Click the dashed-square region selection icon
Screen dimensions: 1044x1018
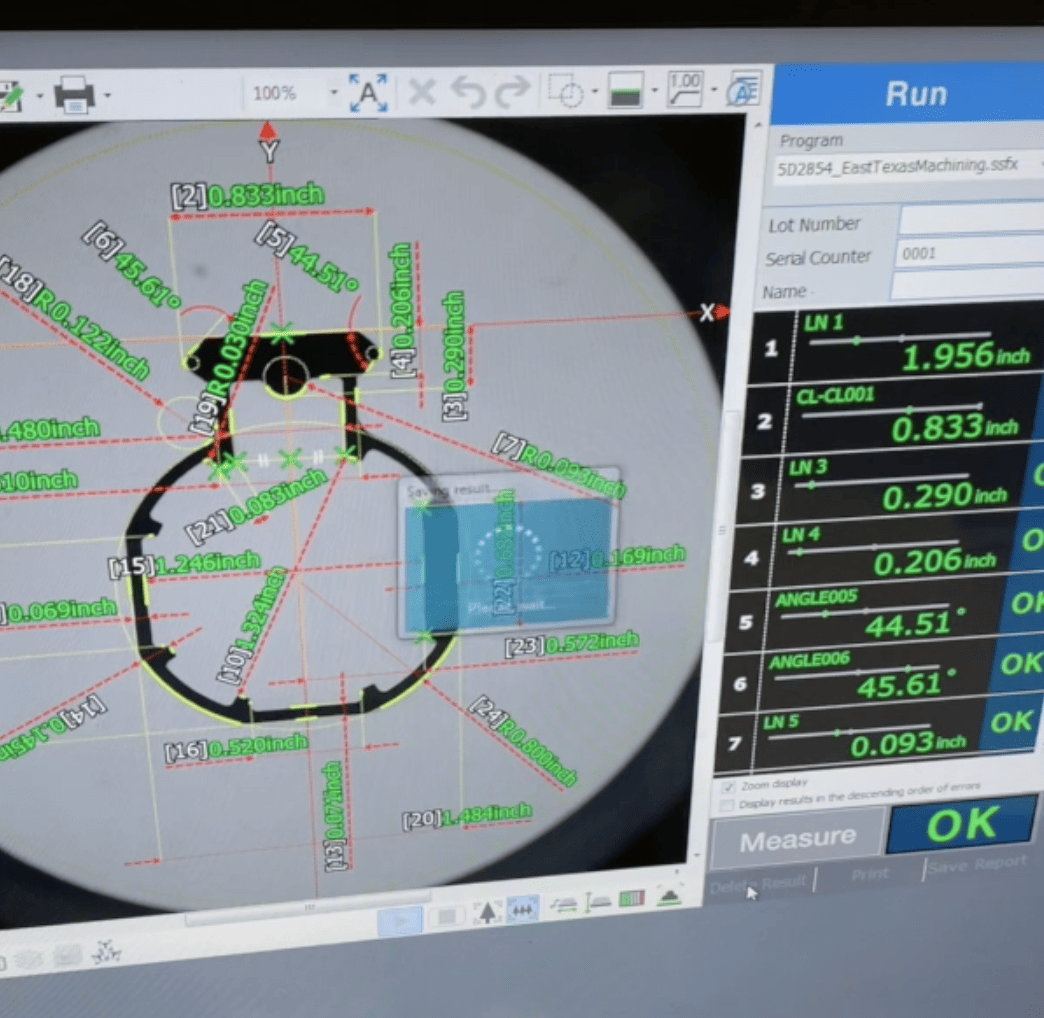pos(565,91)
